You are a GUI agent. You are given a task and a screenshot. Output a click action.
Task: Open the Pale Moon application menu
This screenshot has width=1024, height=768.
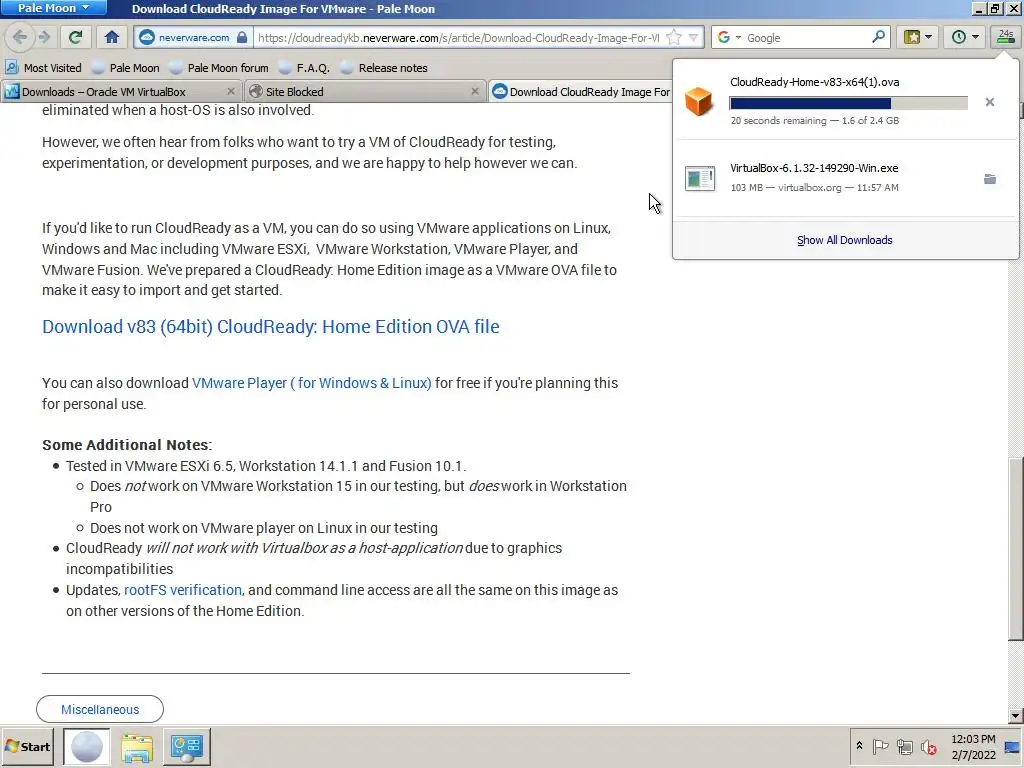pyautogui.click(x=54, y=8)
